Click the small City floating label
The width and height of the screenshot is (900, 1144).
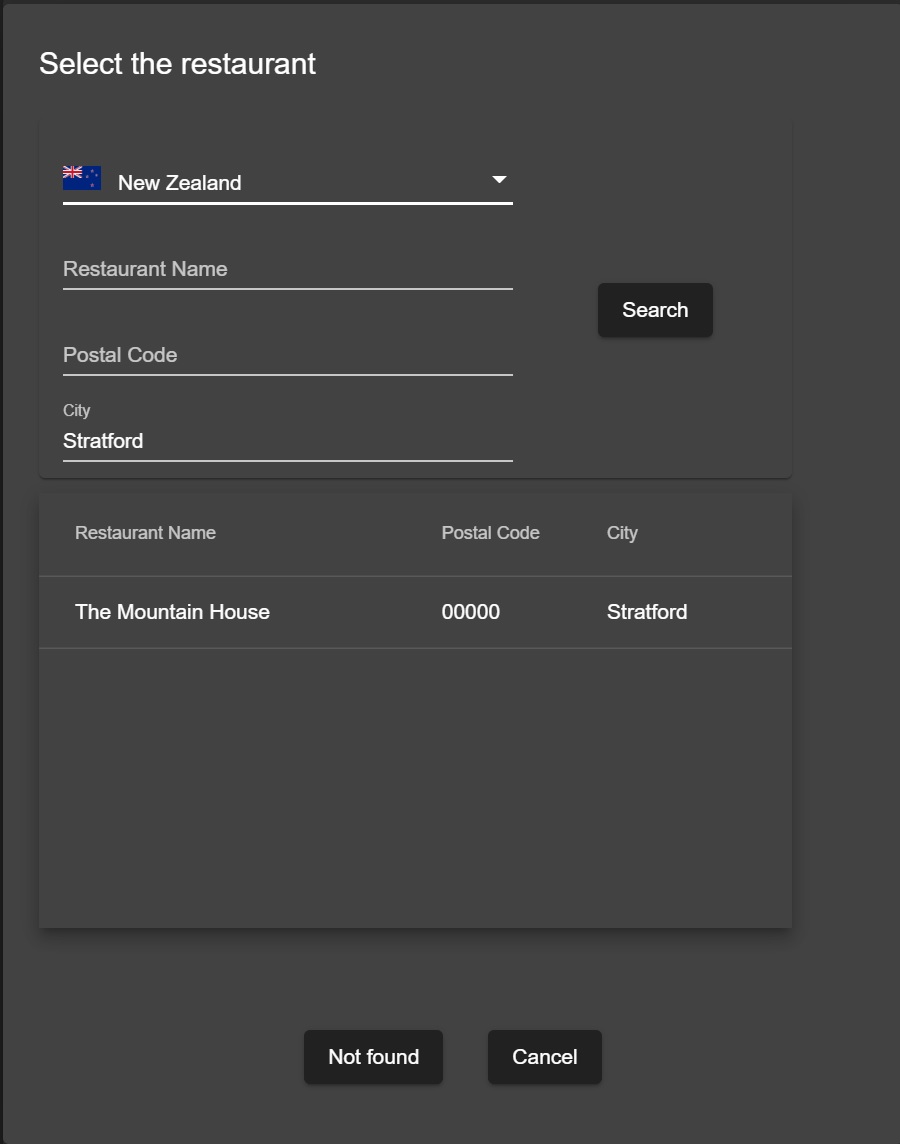77,411
